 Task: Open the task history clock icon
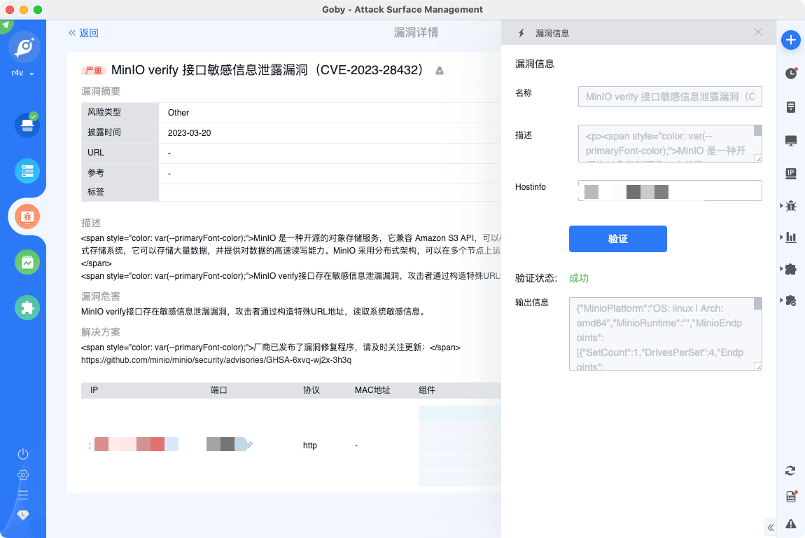(791, 73)
